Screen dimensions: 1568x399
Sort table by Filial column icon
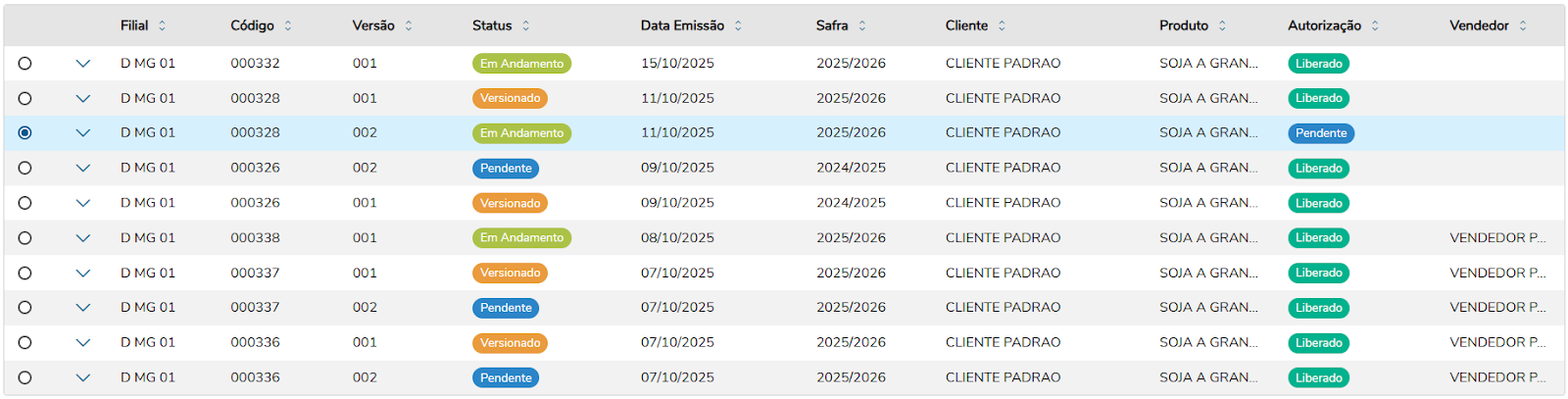coord(163,25)
